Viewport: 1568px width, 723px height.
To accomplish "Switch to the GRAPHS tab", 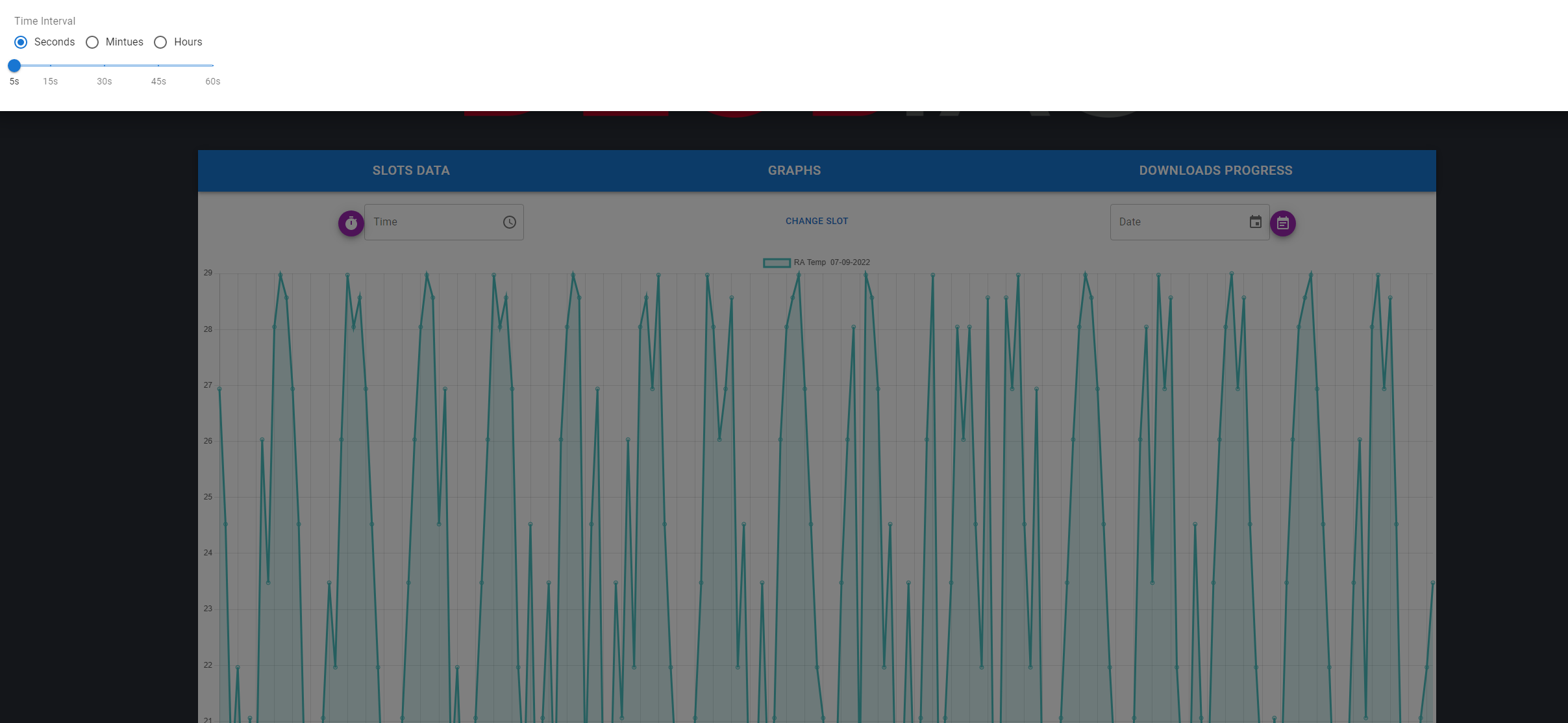I will coord(794,171).
